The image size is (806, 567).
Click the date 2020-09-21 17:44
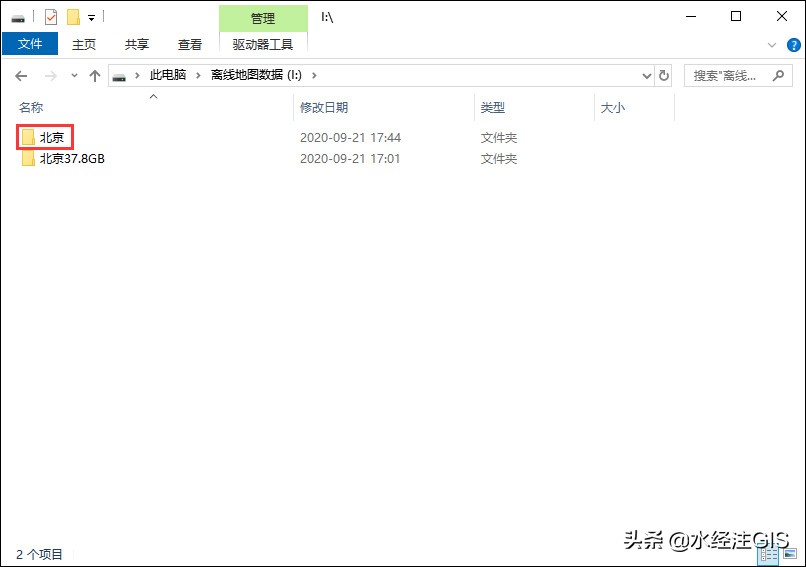click(x=351, y=138)
